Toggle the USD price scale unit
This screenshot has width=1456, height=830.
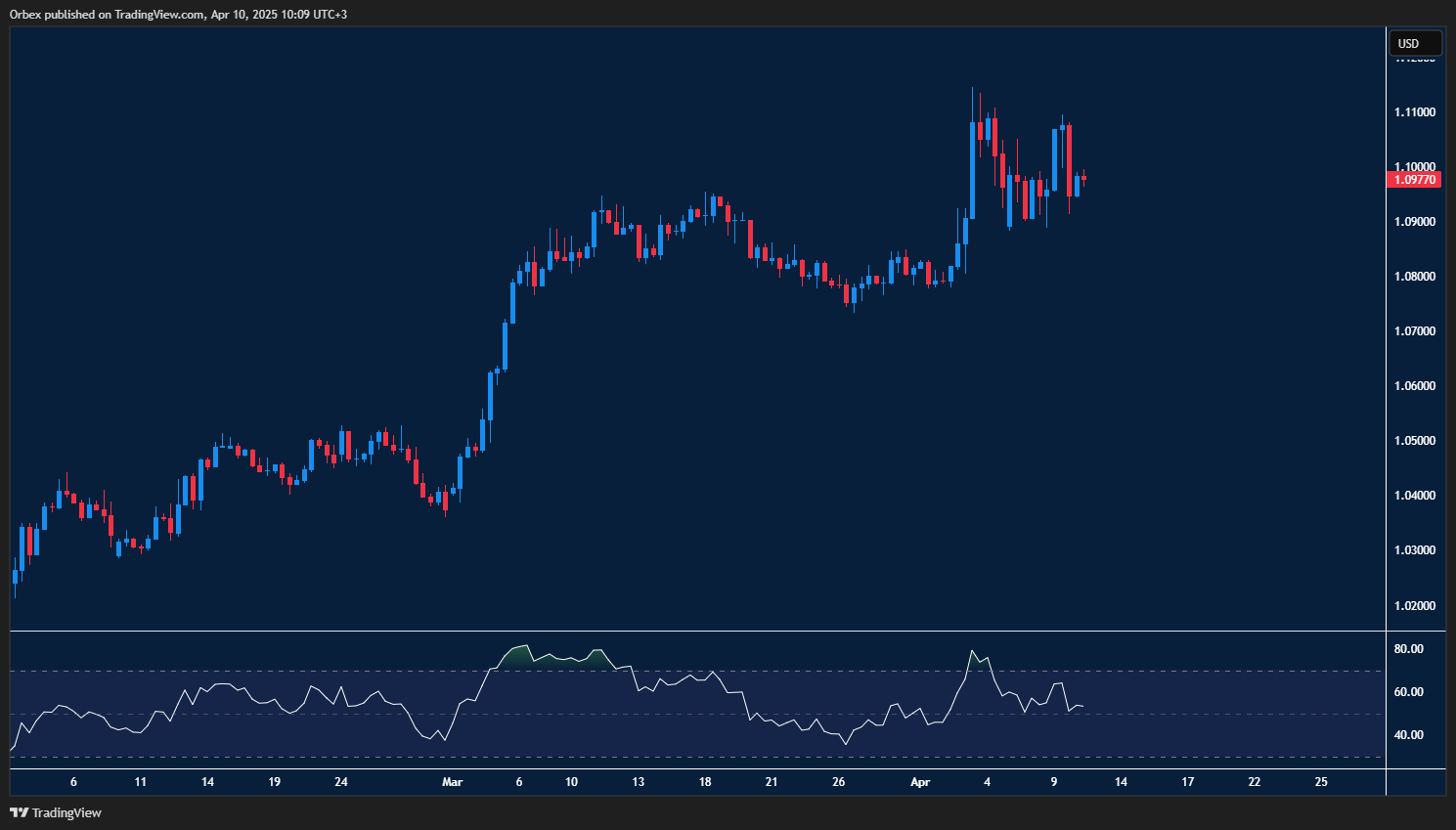tap(1414, 43)
